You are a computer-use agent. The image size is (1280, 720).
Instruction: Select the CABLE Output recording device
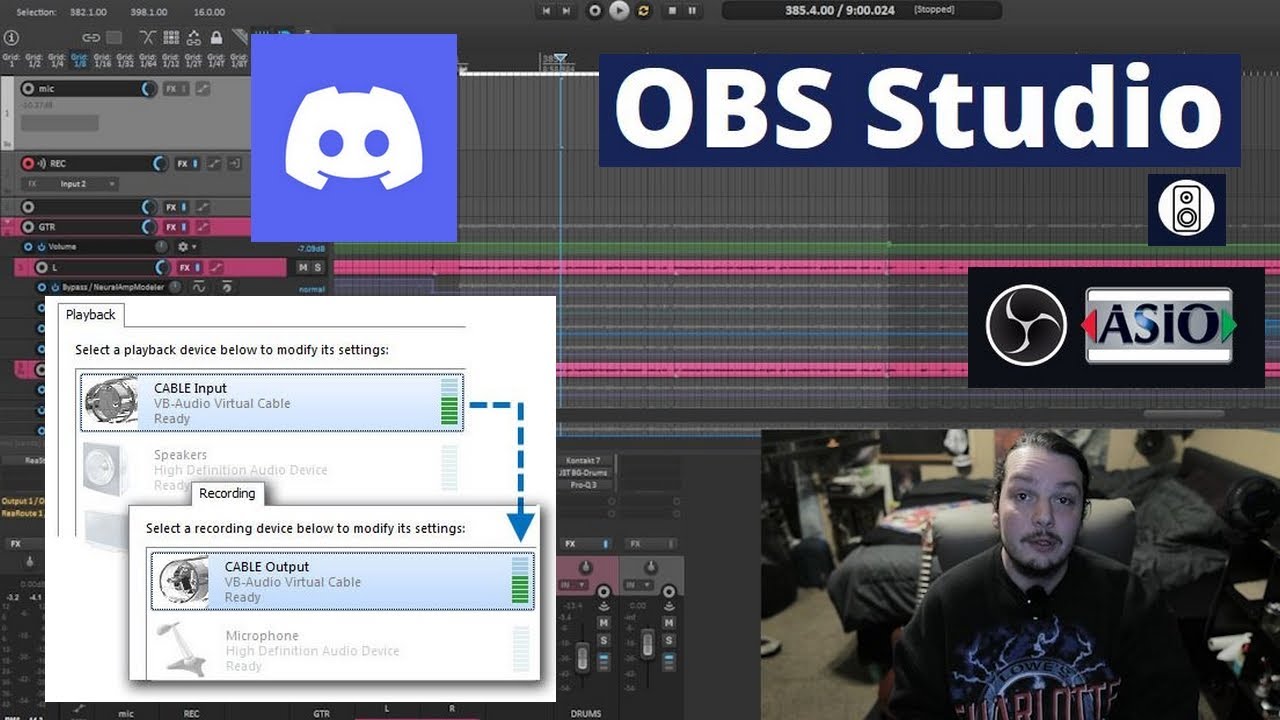[x=343, y=581]
